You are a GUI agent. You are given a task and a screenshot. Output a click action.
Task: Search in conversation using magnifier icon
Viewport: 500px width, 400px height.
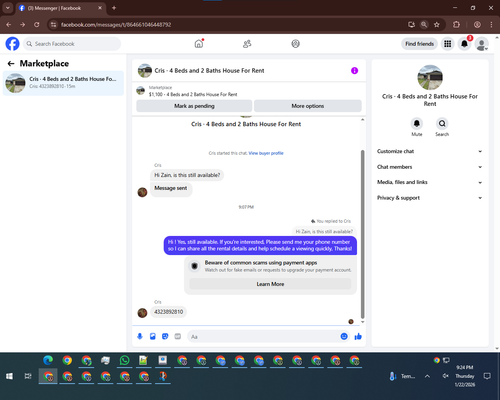pyautogui.click(x=442, y=124)
